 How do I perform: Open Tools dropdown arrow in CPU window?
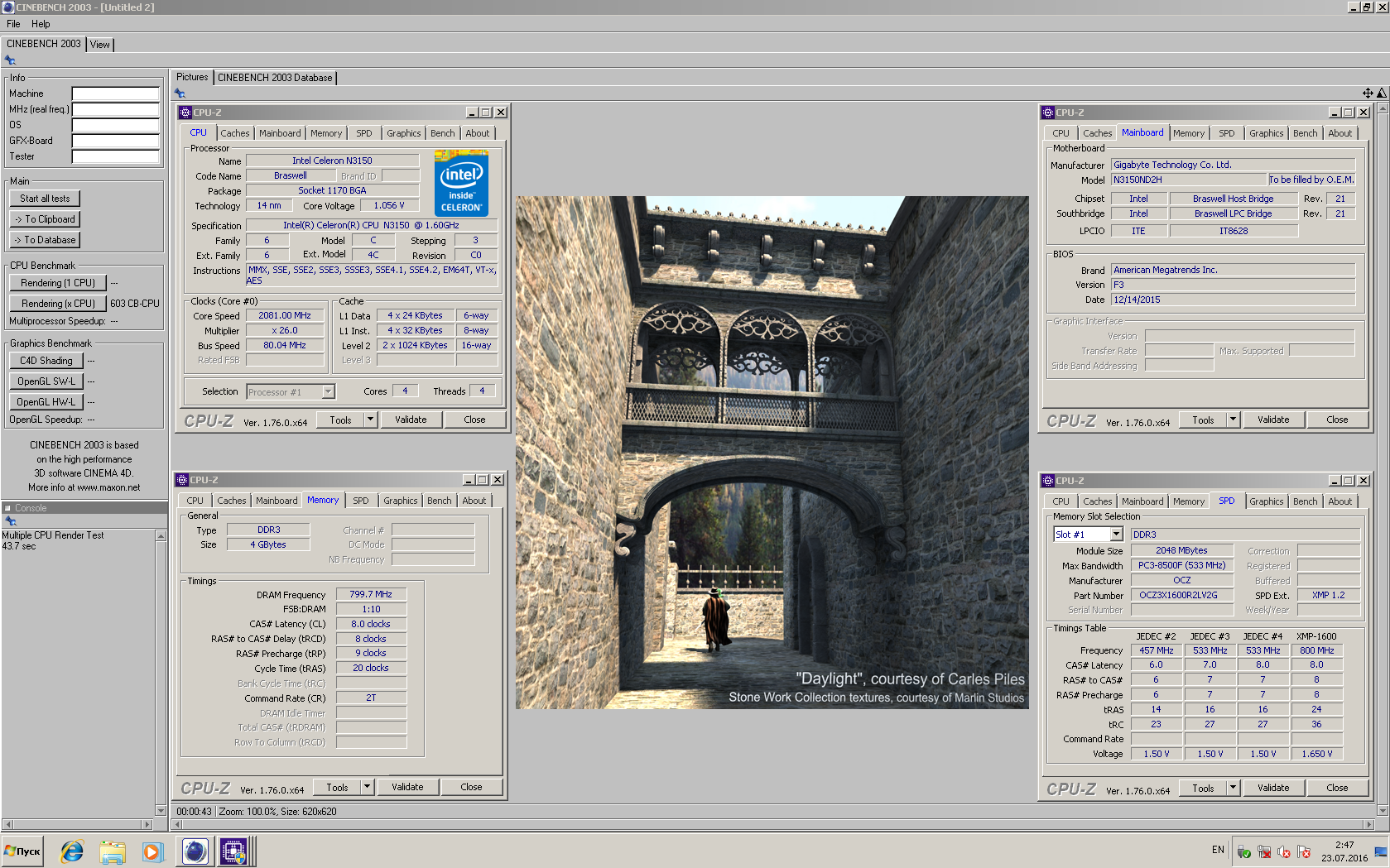pos(370,420)
